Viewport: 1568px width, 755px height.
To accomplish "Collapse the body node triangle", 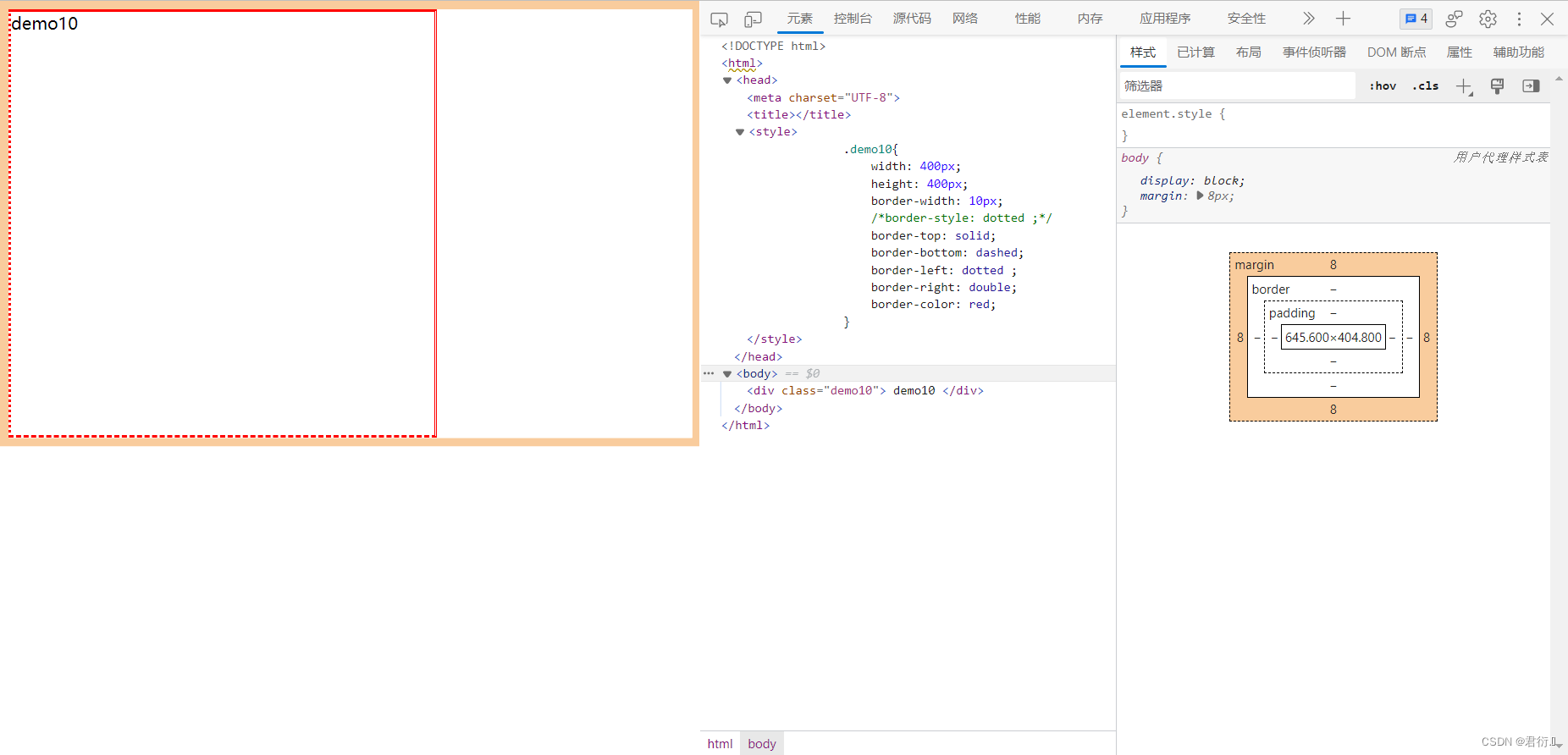I will pos(727,374).
